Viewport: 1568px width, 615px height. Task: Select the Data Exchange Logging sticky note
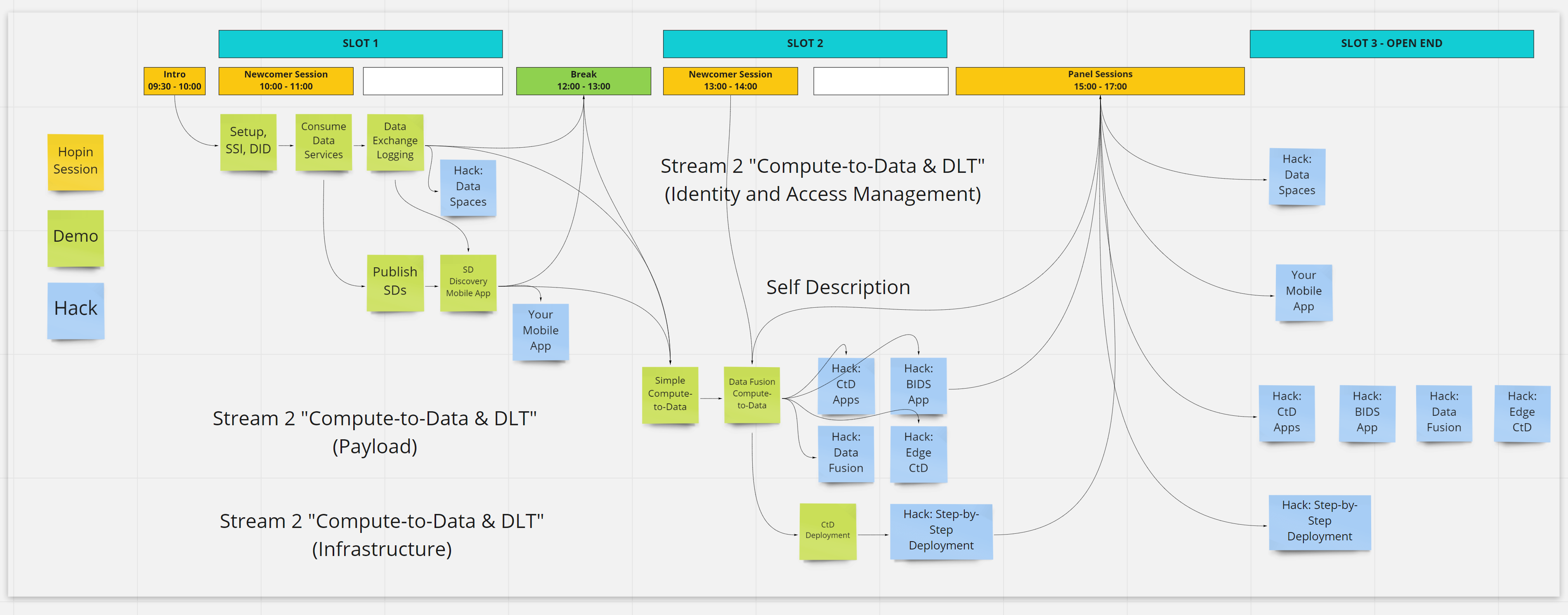[x=395, y=142]
